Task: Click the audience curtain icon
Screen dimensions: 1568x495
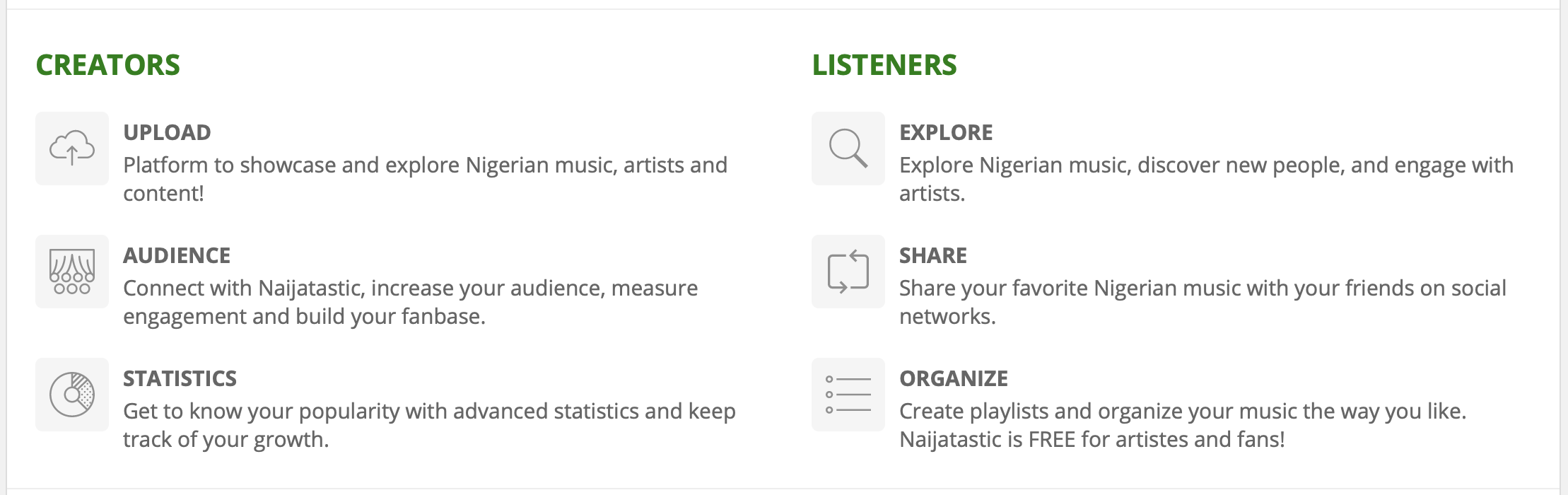Action: pyautogui.click(x=72, y=272)
